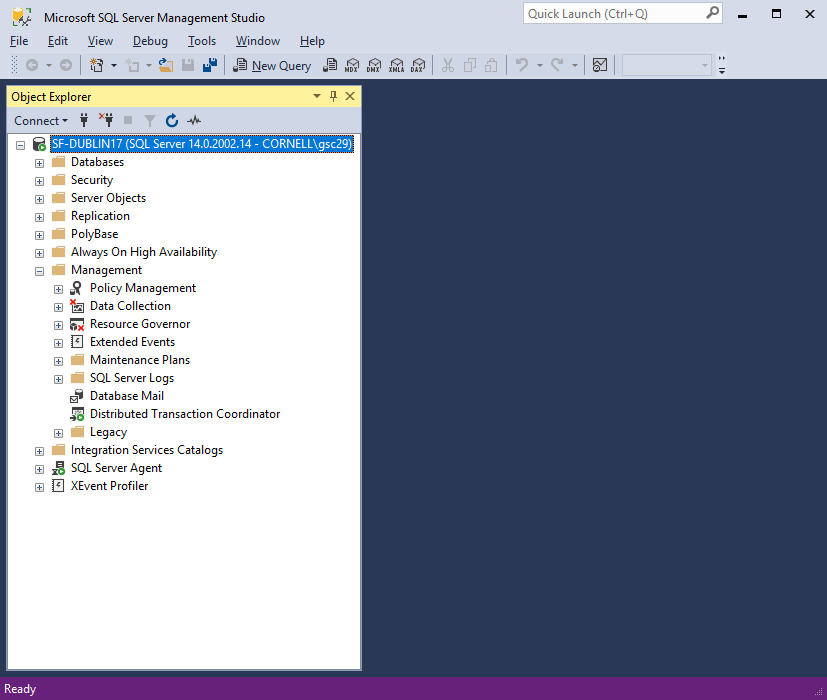The image size is (827, 700).
Task: Click the DAX query icon
Action: (418, 65)
